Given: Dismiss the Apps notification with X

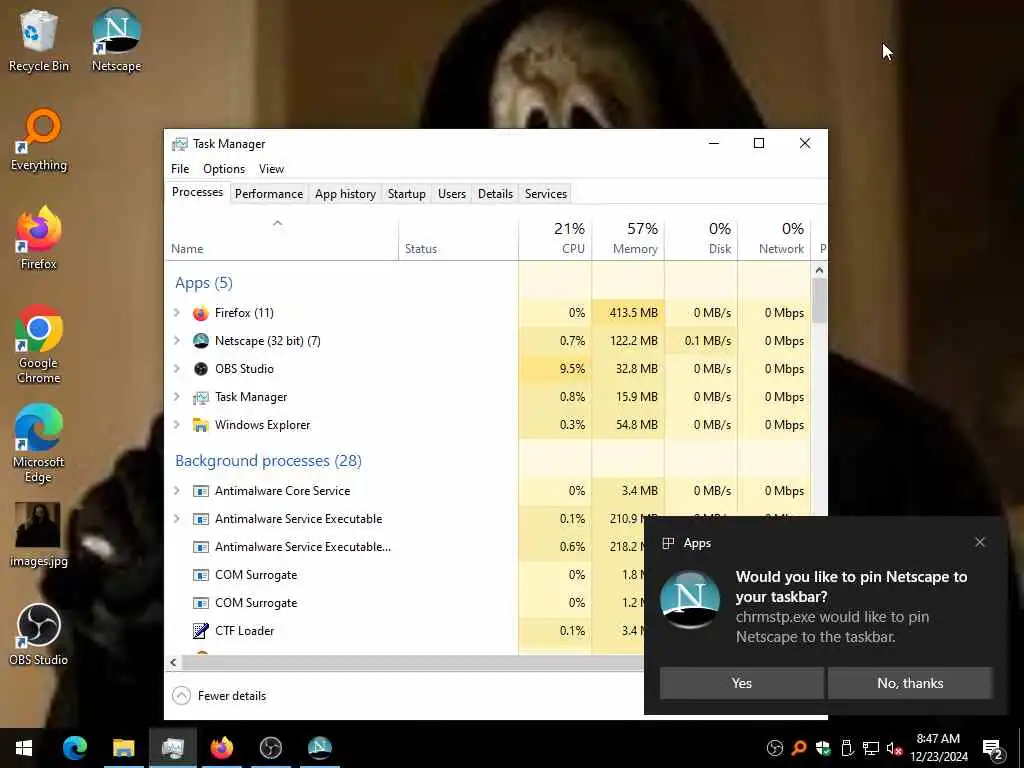Looking at the screenshot, I should pyautogui.click(x=980, y=543).
